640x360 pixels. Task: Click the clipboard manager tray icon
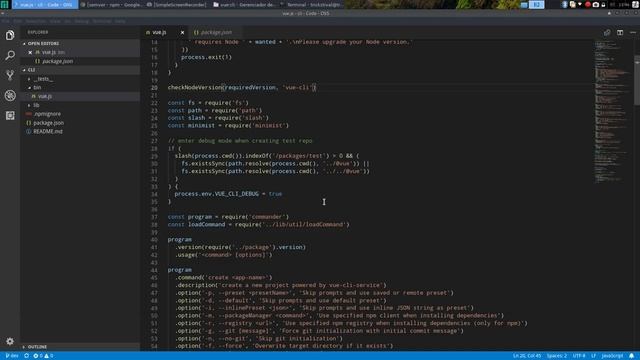coord(572,4)
